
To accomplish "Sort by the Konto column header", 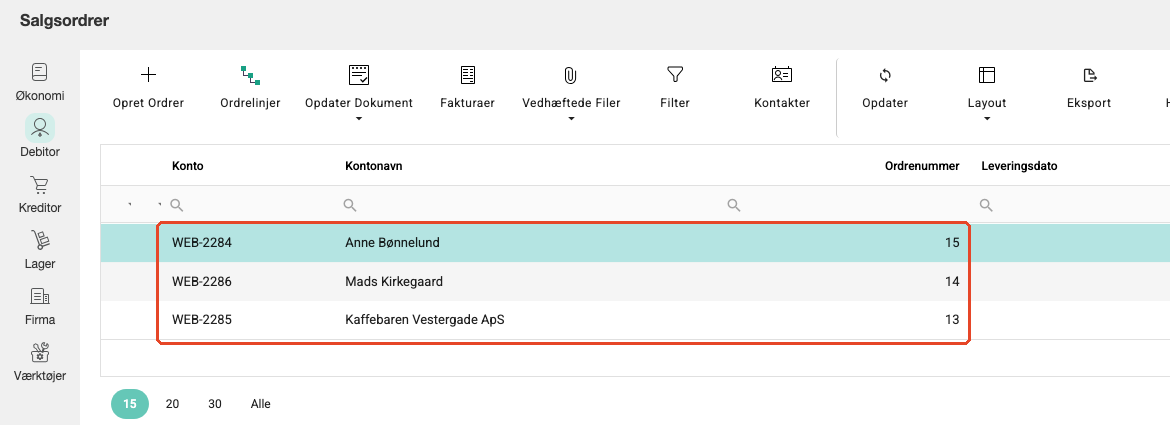I will click(x=187, y=166).
